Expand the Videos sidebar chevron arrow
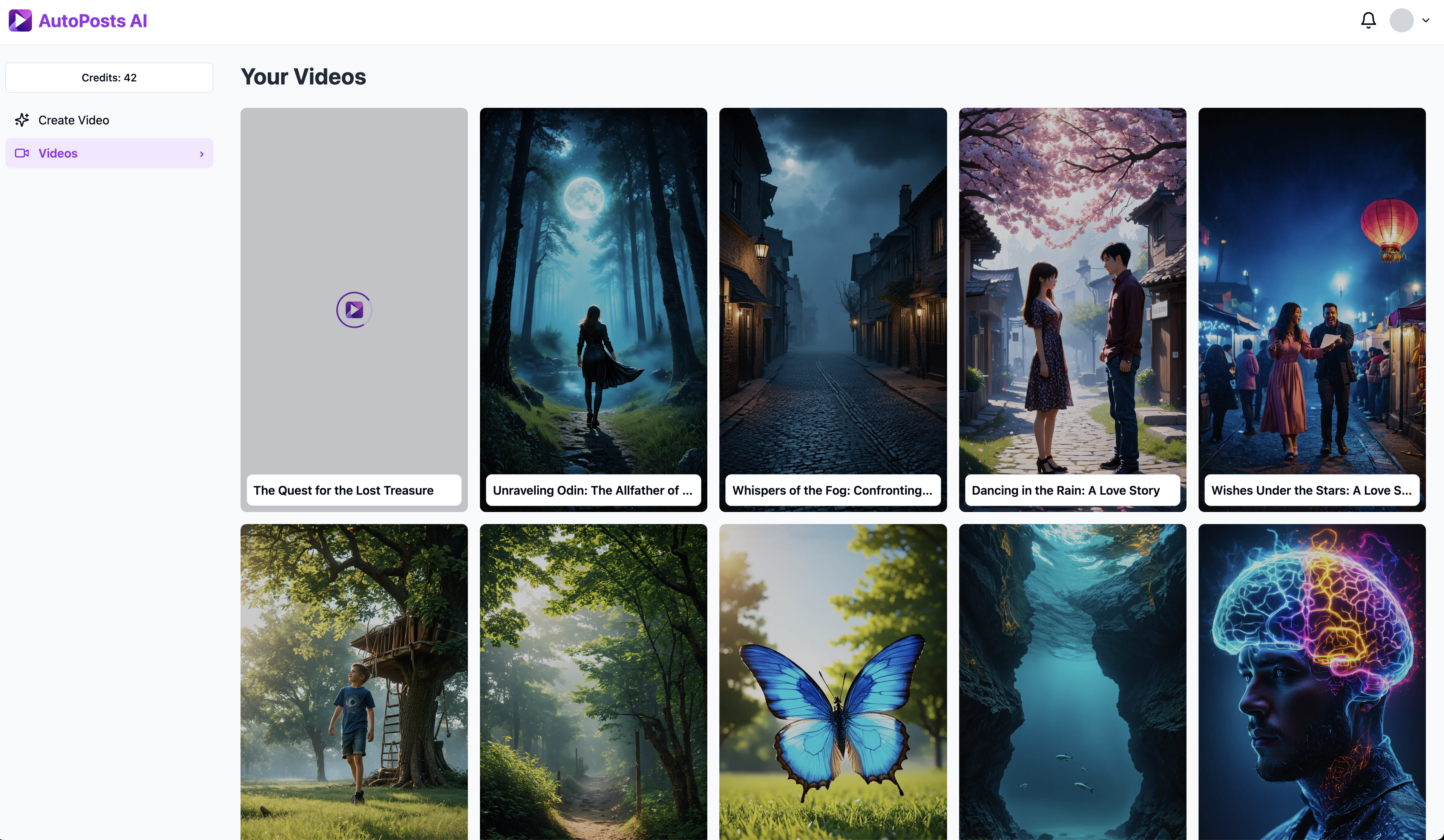Screen dimensions: 1444x840 tap(202, 153)
